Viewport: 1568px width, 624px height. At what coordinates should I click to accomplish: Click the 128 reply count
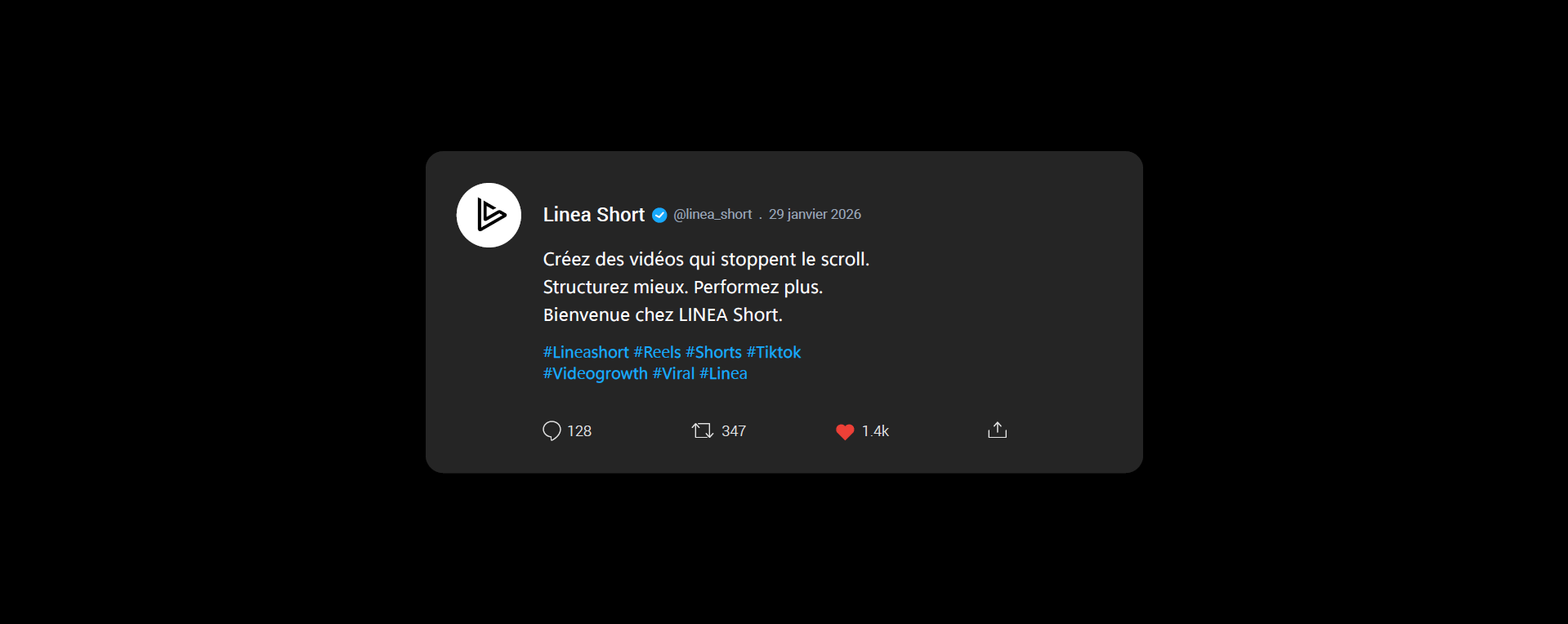click(x=579, y=431)
